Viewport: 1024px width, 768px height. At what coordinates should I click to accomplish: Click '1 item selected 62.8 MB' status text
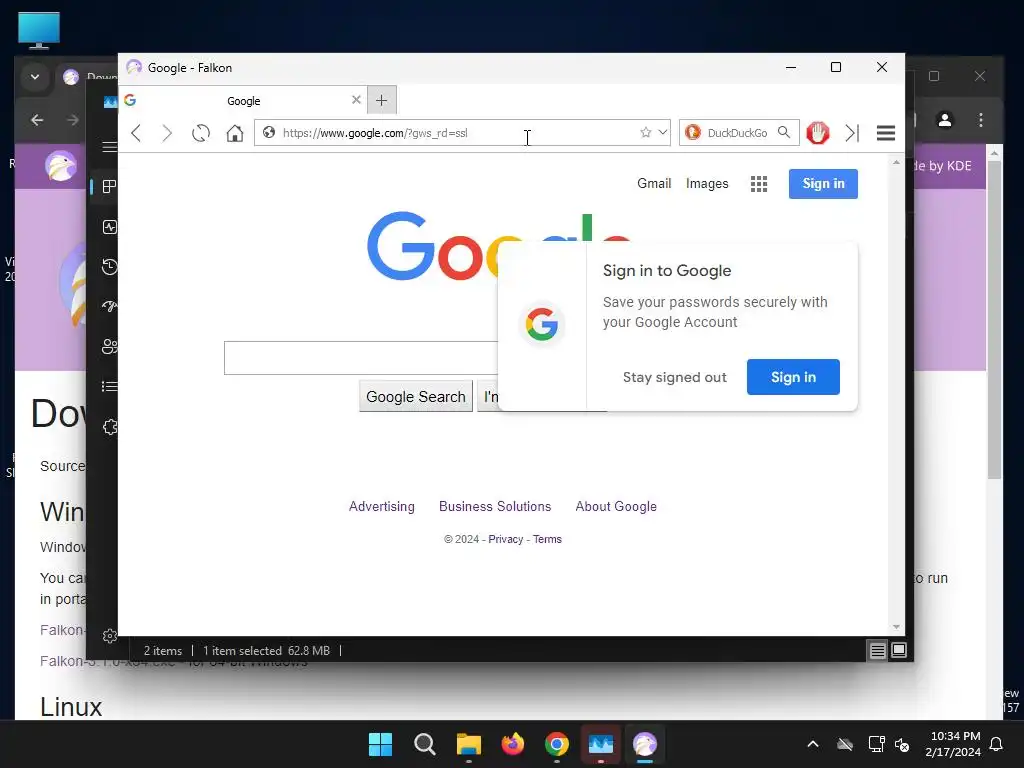click(x=266, y=651)
